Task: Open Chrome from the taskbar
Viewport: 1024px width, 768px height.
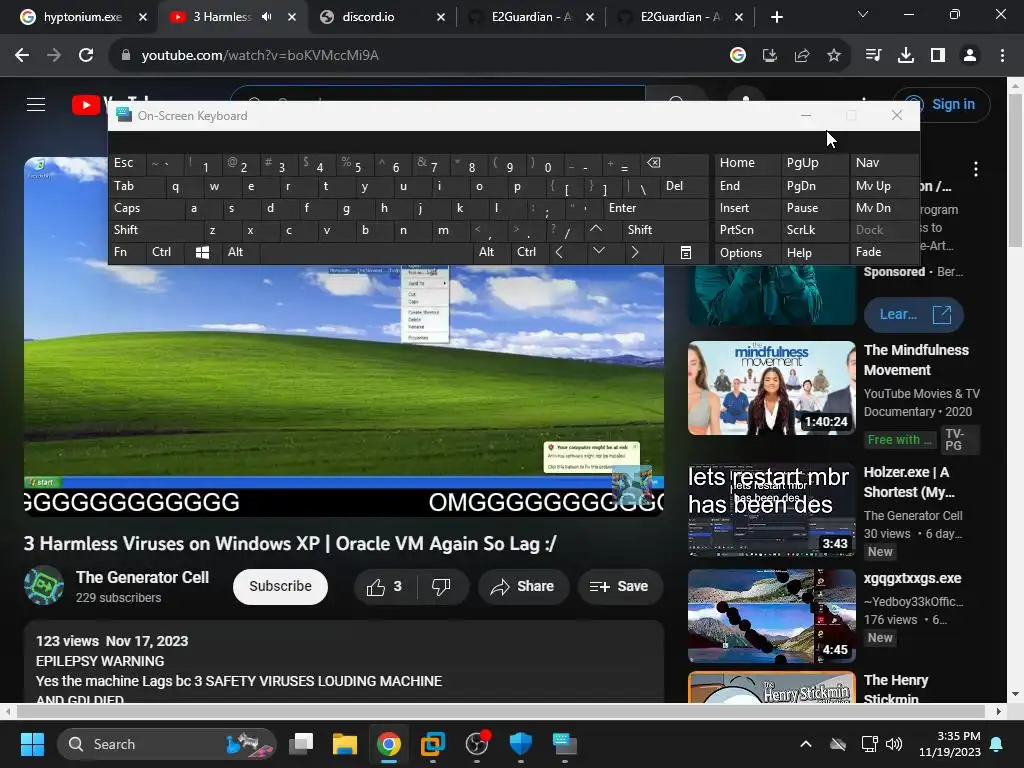Action: (x=389, y=744)
